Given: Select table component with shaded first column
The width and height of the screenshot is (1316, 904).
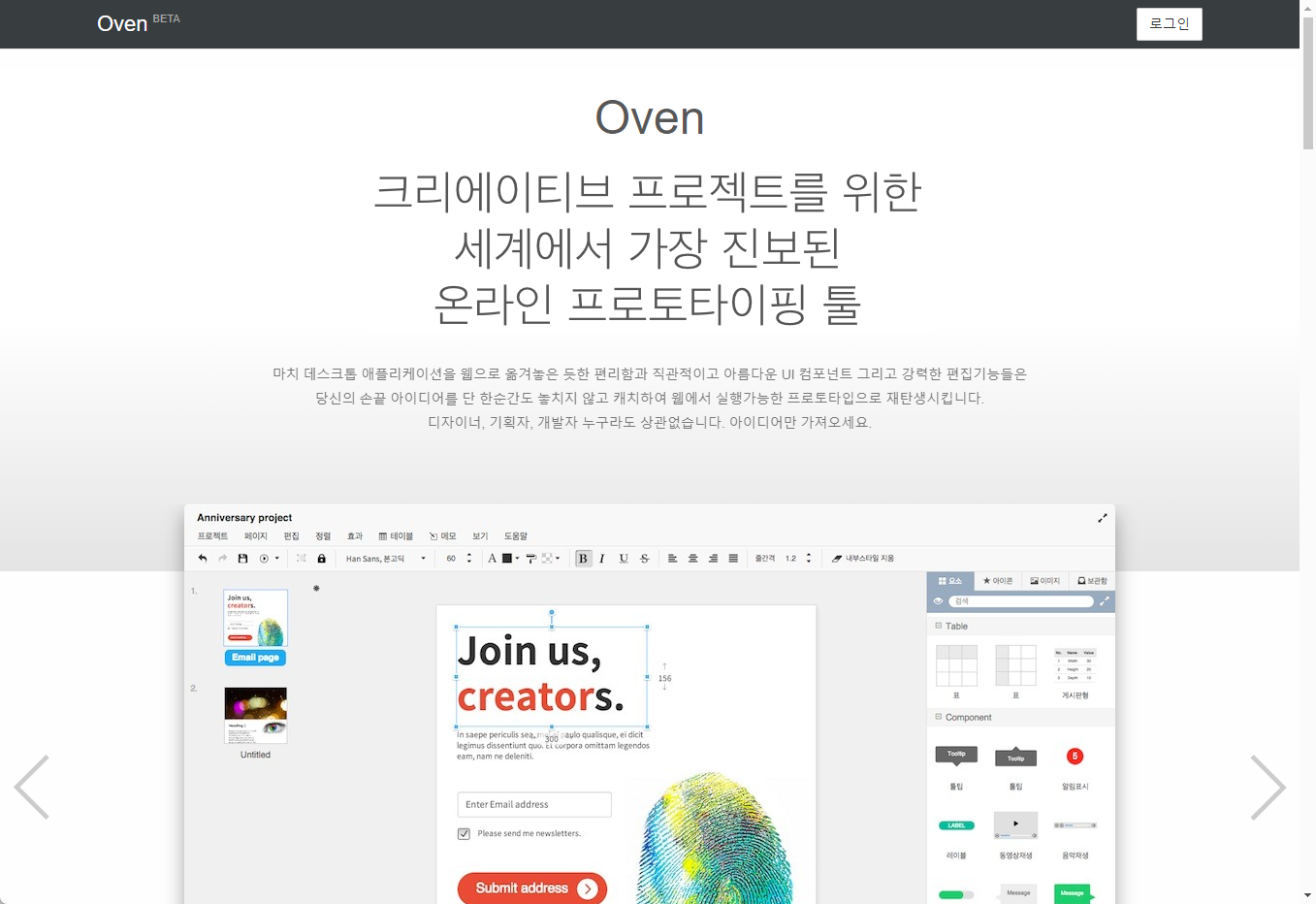Looking at the screenshot, I should click(1016, 665).
